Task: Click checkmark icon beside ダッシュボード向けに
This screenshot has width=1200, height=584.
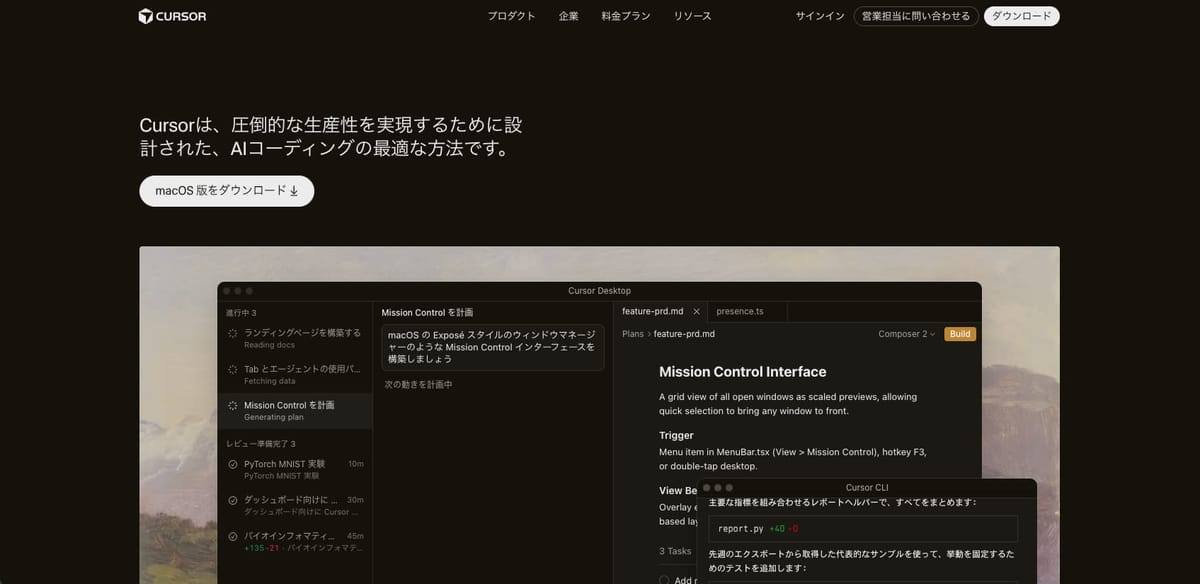Action: coord(232,500)
